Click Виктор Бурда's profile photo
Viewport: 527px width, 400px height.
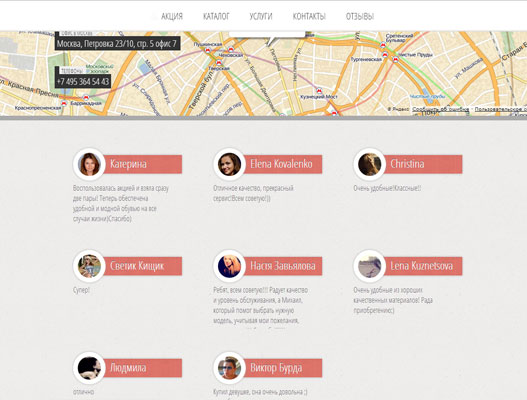click(229, 368)
